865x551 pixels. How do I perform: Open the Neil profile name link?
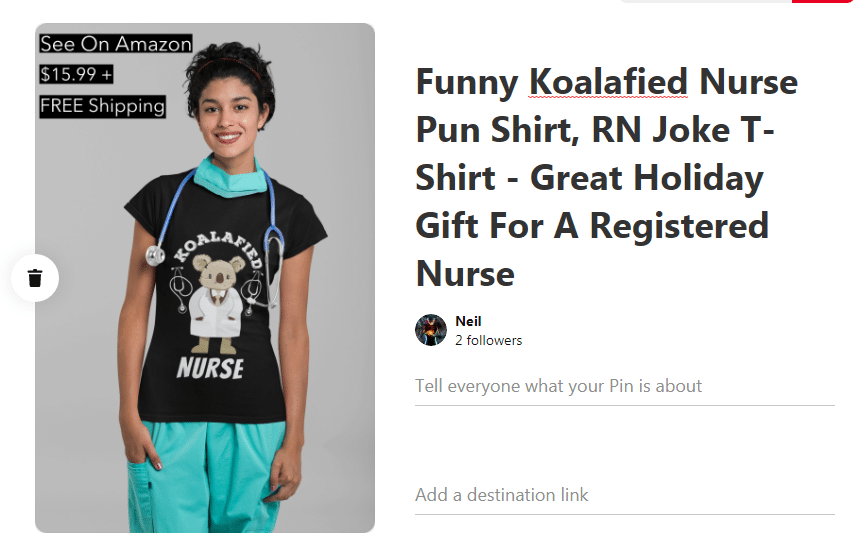pyautogui.click(x=468, y=321)
